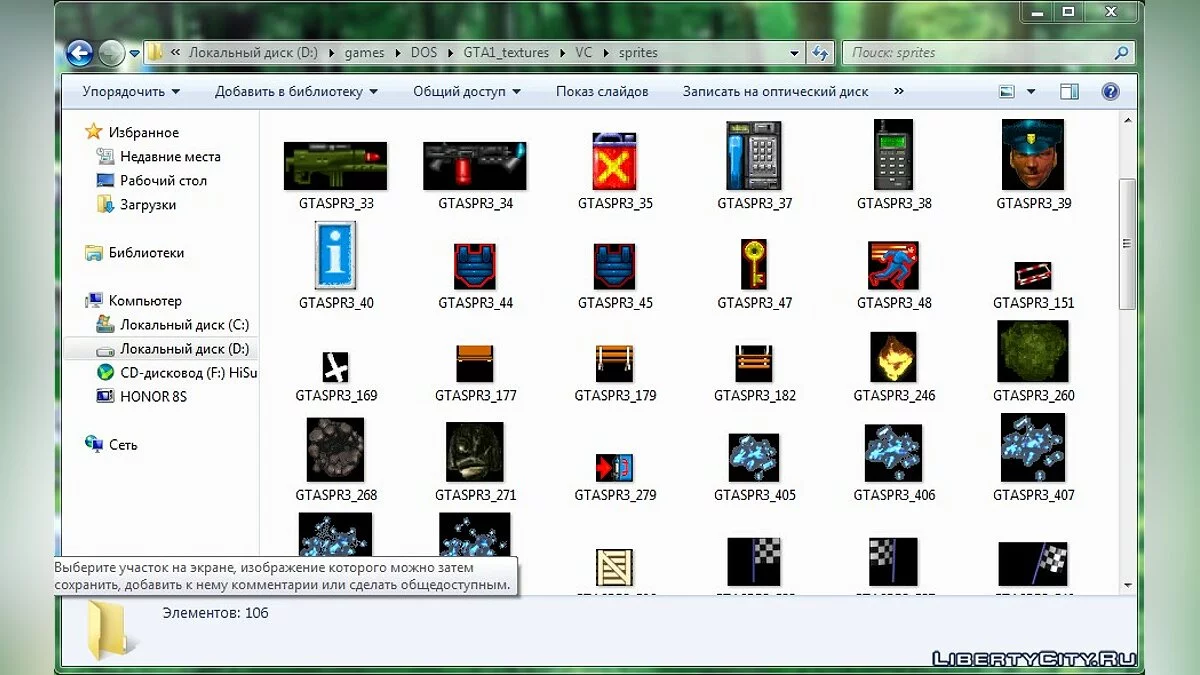Select the mobile phone GTASPR3_38 sprite
This screenshot has height=675, width=1200.
click(893, 156)
